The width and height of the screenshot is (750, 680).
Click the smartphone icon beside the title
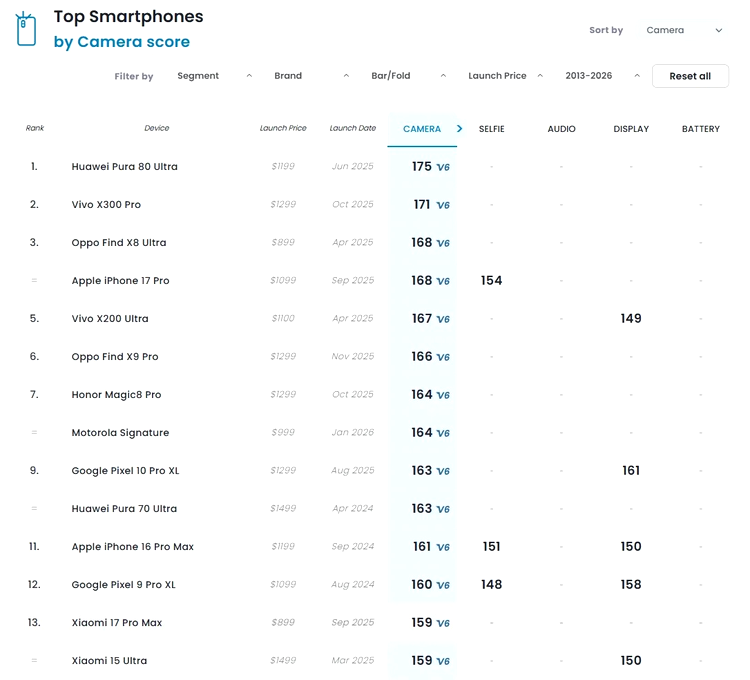(x=26, y=30)
